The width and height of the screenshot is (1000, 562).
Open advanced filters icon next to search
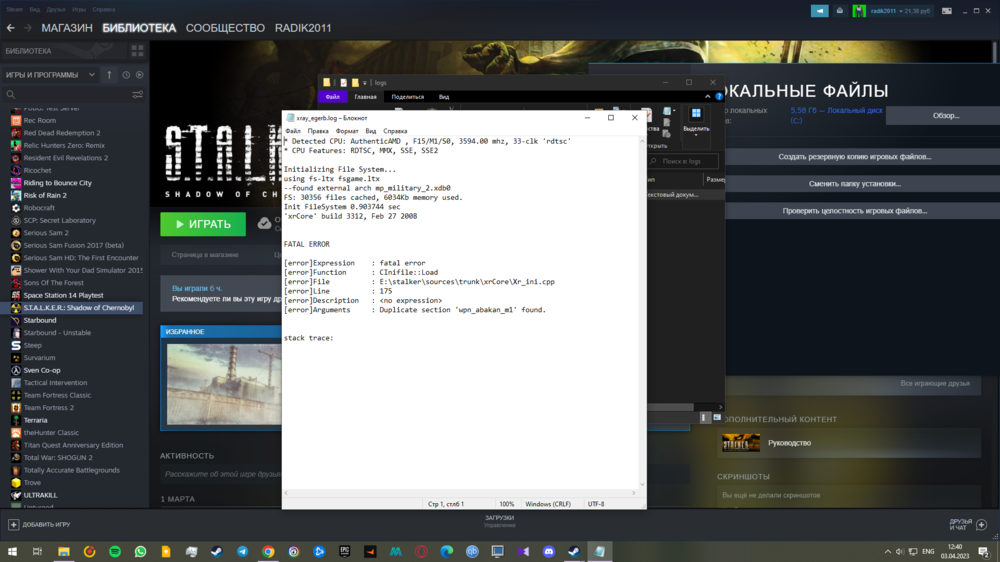click(137, 94)
